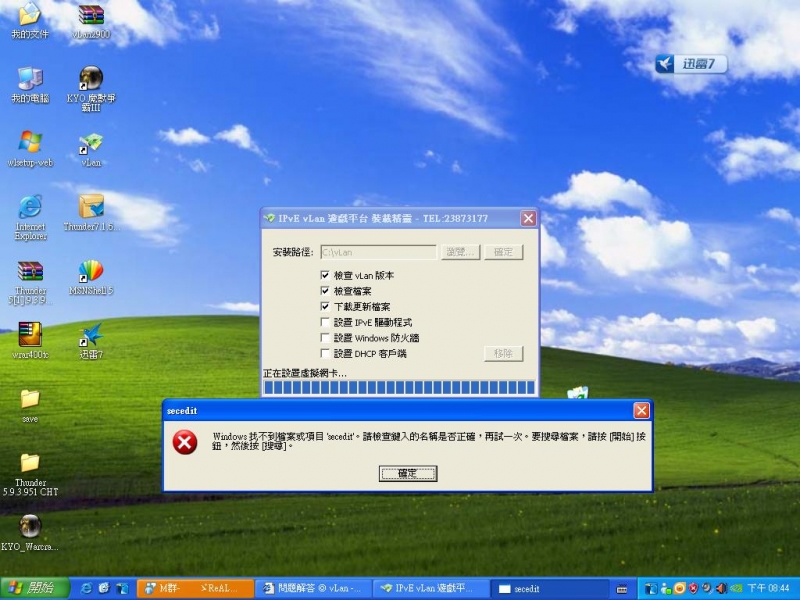Open the wrar400tc desktop icon
This screenshot has width=800, height=600.
pyautogui.click(x=30, y=336)
